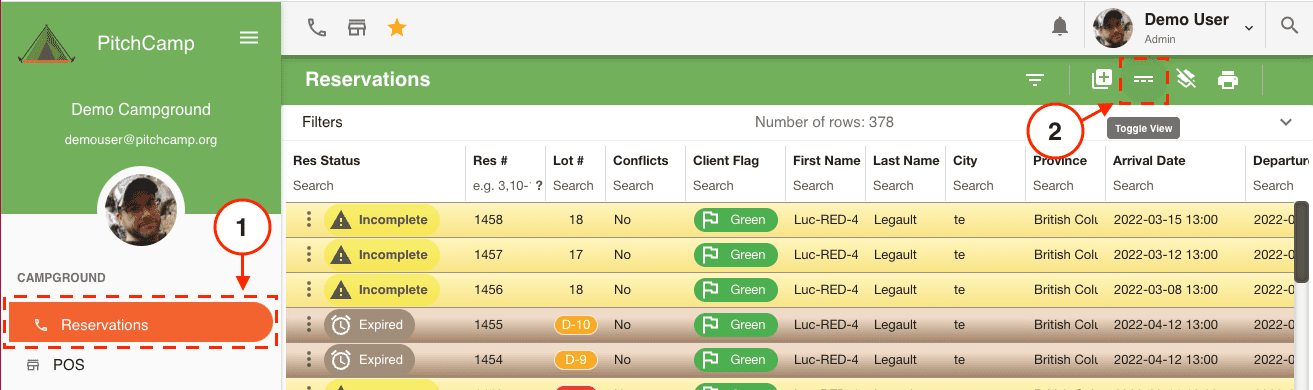This screenshot has height=390, width=1313.
Task: Click Res # 1457 cell
Action: point(488,255)
